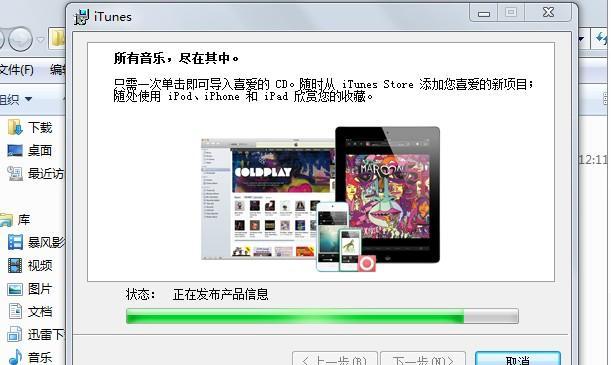611x365 pixels.
Task: Select the 桌面 icon in Explorer sidebar
Action: click(x=15, y=150)
